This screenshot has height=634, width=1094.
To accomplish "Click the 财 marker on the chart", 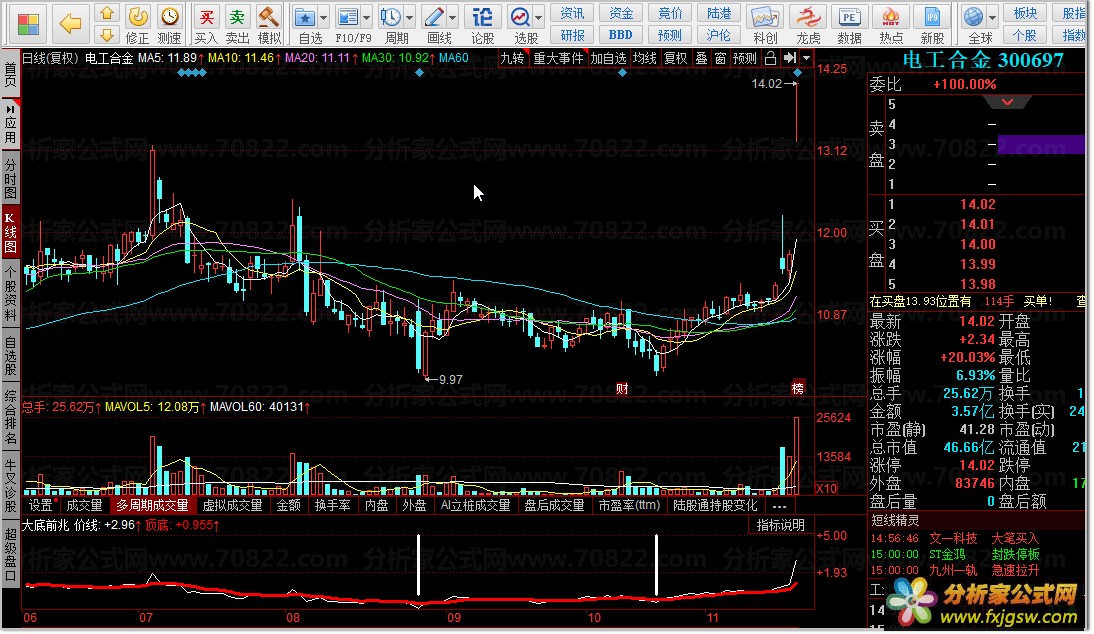I will (x=622, y=388).
